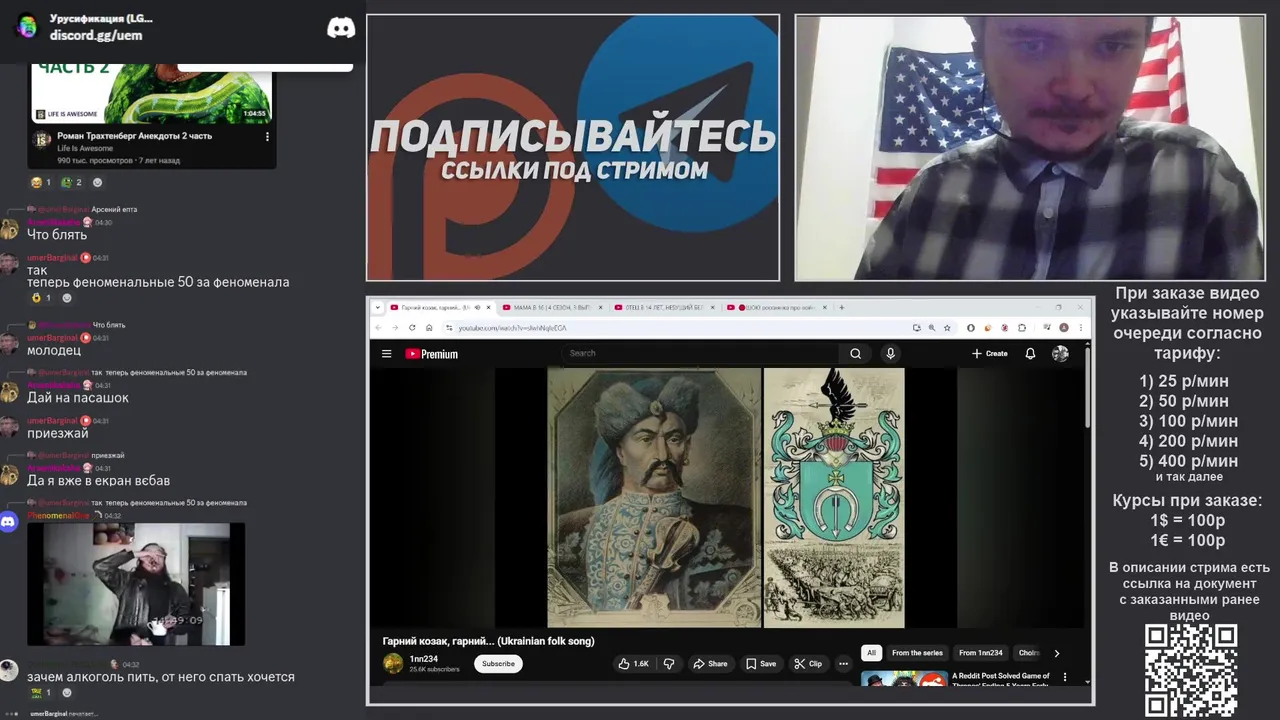Viewport: 1280px width, 720px height.
Task: Click the 'Что блять' chat message
Action: [57, 235]
